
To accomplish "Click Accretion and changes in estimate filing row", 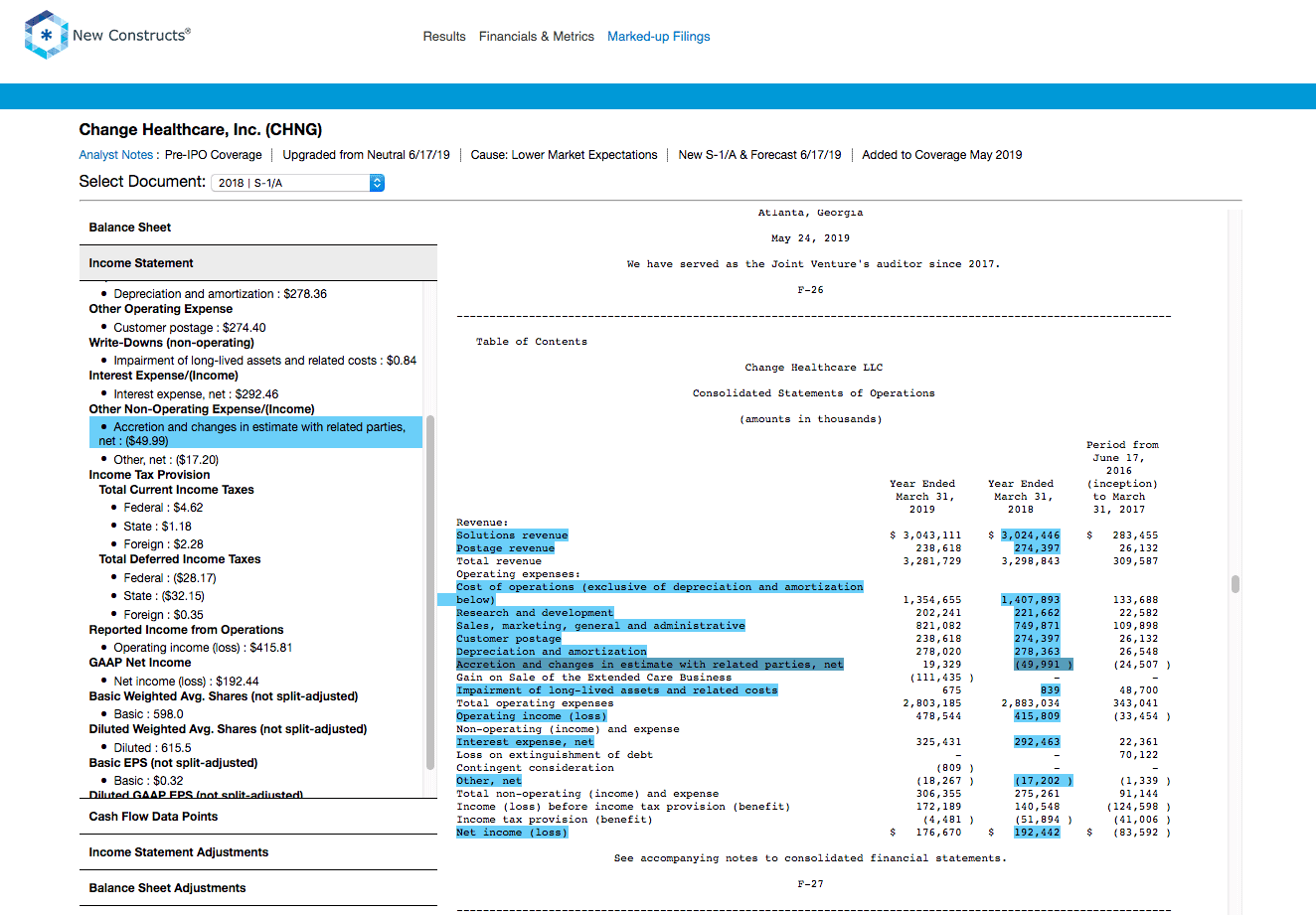I will tap(650, 665).
